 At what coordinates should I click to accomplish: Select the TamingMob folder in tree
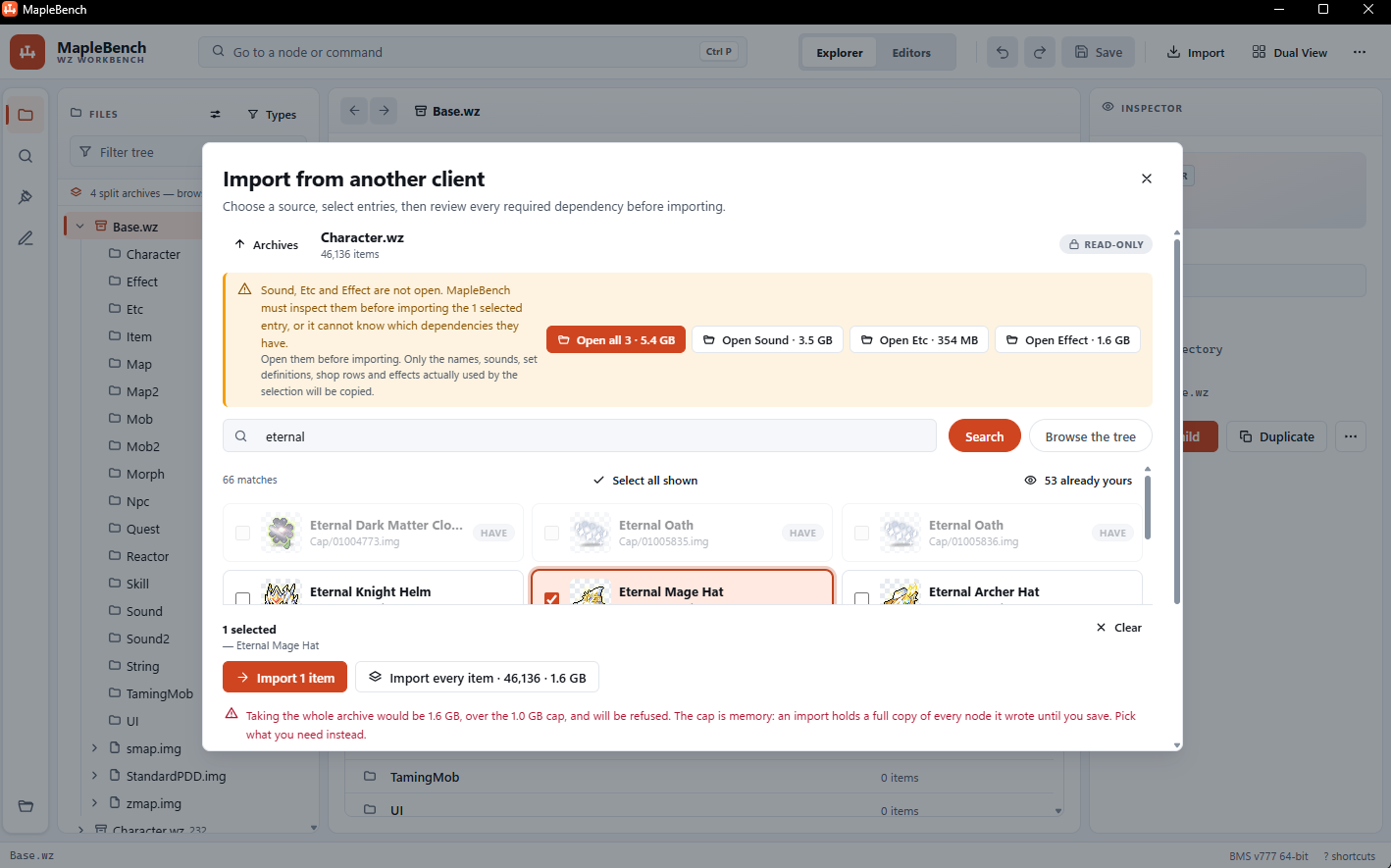[150, 693]
